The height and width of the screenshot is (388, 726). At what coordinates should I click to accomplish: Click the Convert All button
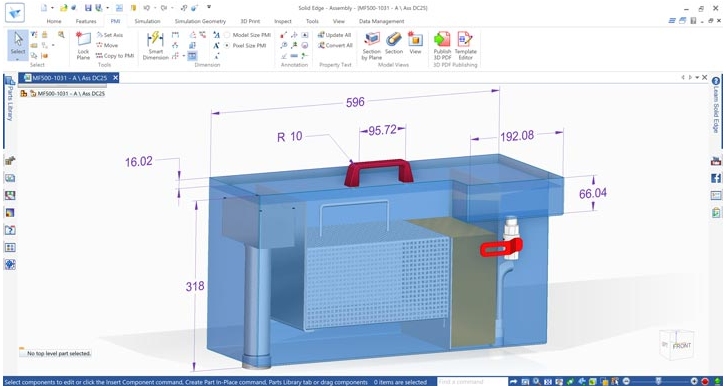click(x=336, y=45)
